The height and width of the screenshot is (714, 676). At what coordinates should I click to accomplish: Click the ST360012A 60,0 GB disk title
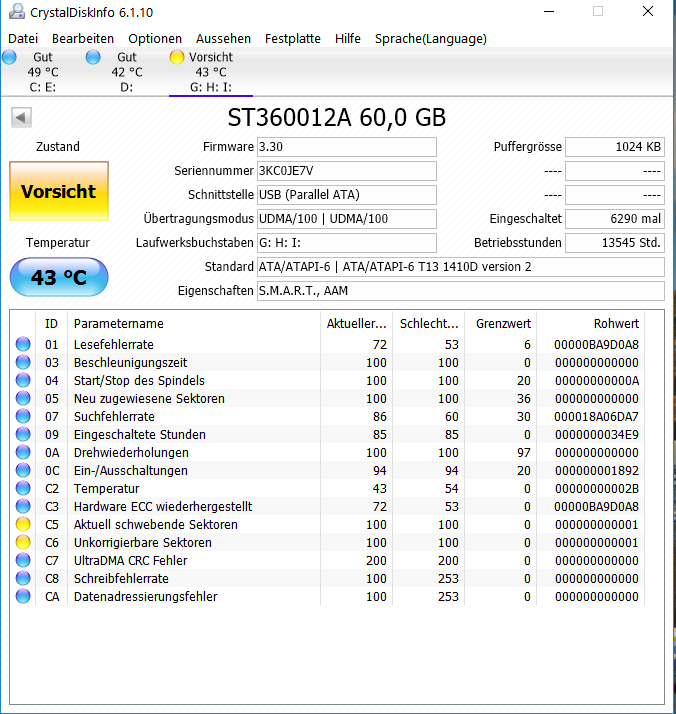[337, 118]
